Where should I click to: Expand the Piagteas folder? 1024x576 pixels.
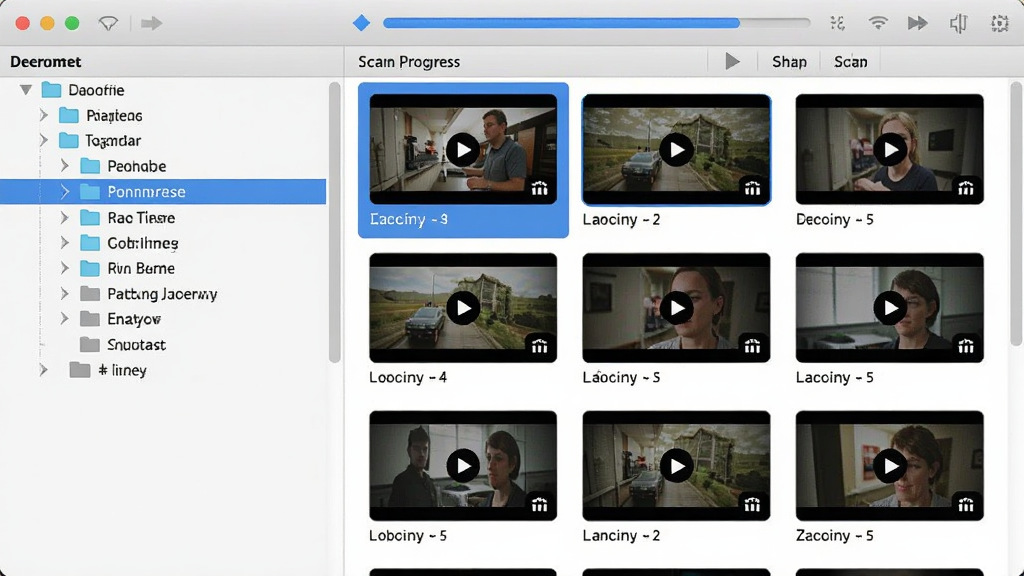(x=43, y=115)
